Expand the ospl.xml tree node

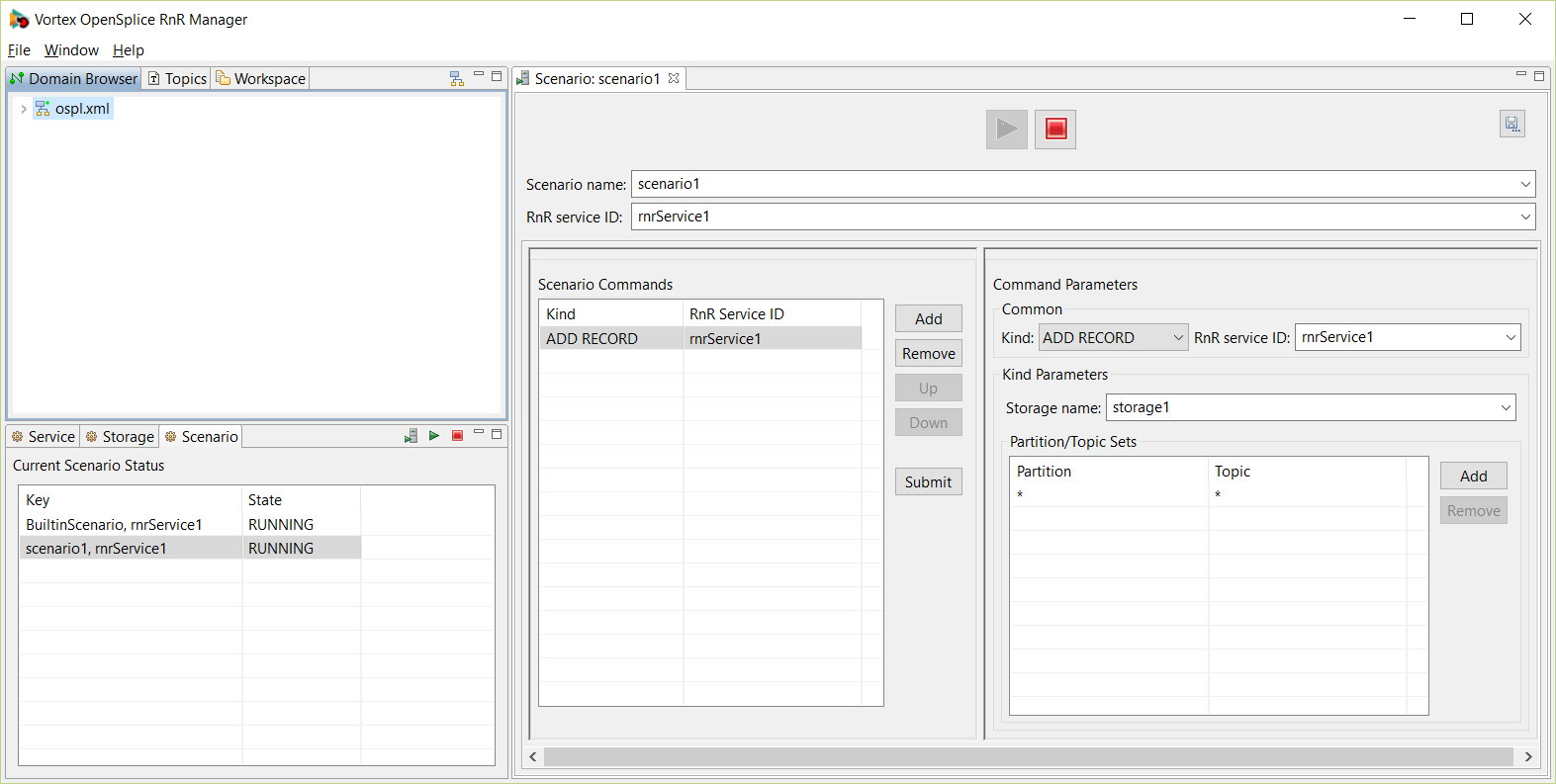tap(24, 109)
